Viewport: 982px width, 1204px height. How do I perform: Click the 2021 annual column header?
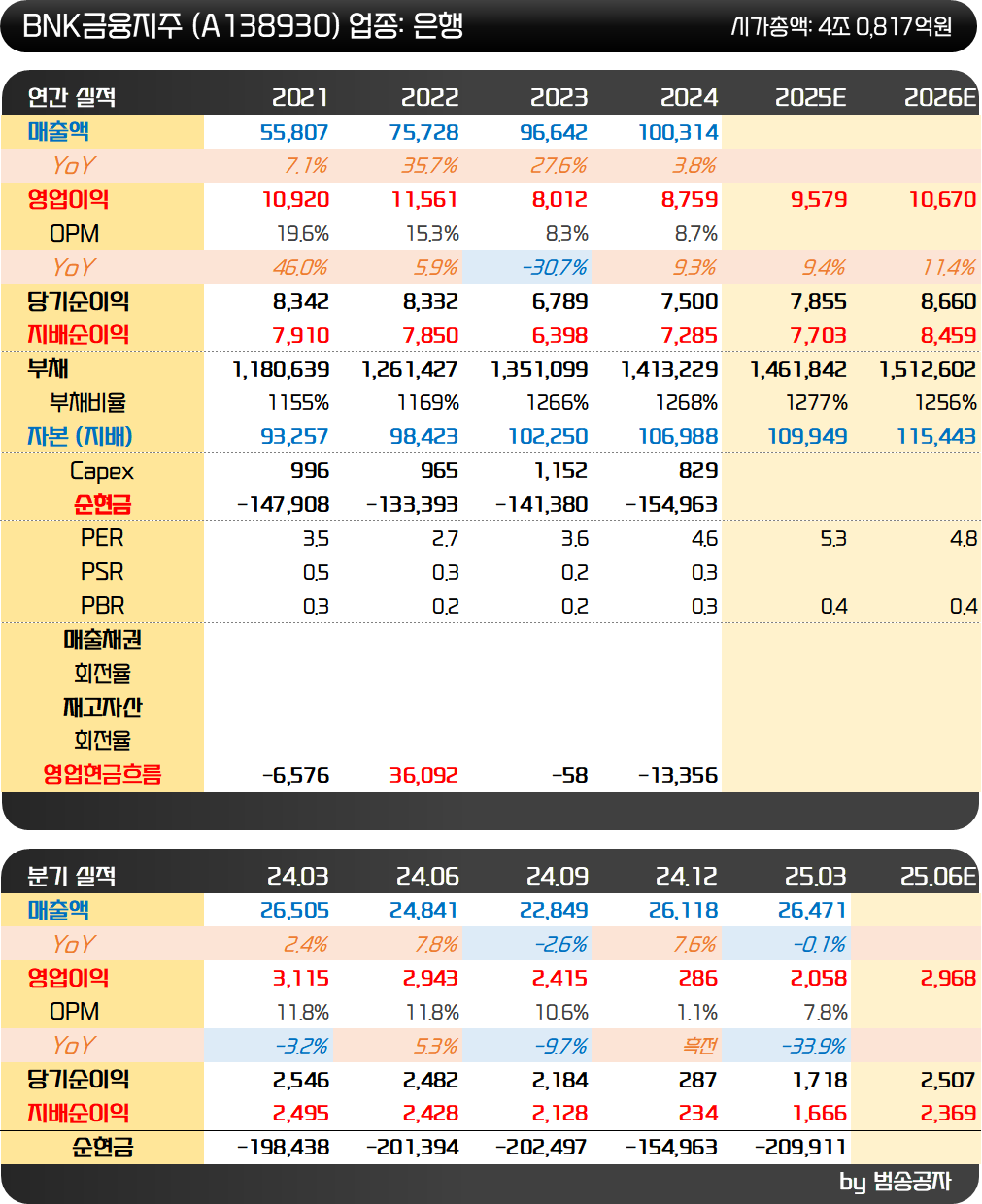(x=300, y=97)
